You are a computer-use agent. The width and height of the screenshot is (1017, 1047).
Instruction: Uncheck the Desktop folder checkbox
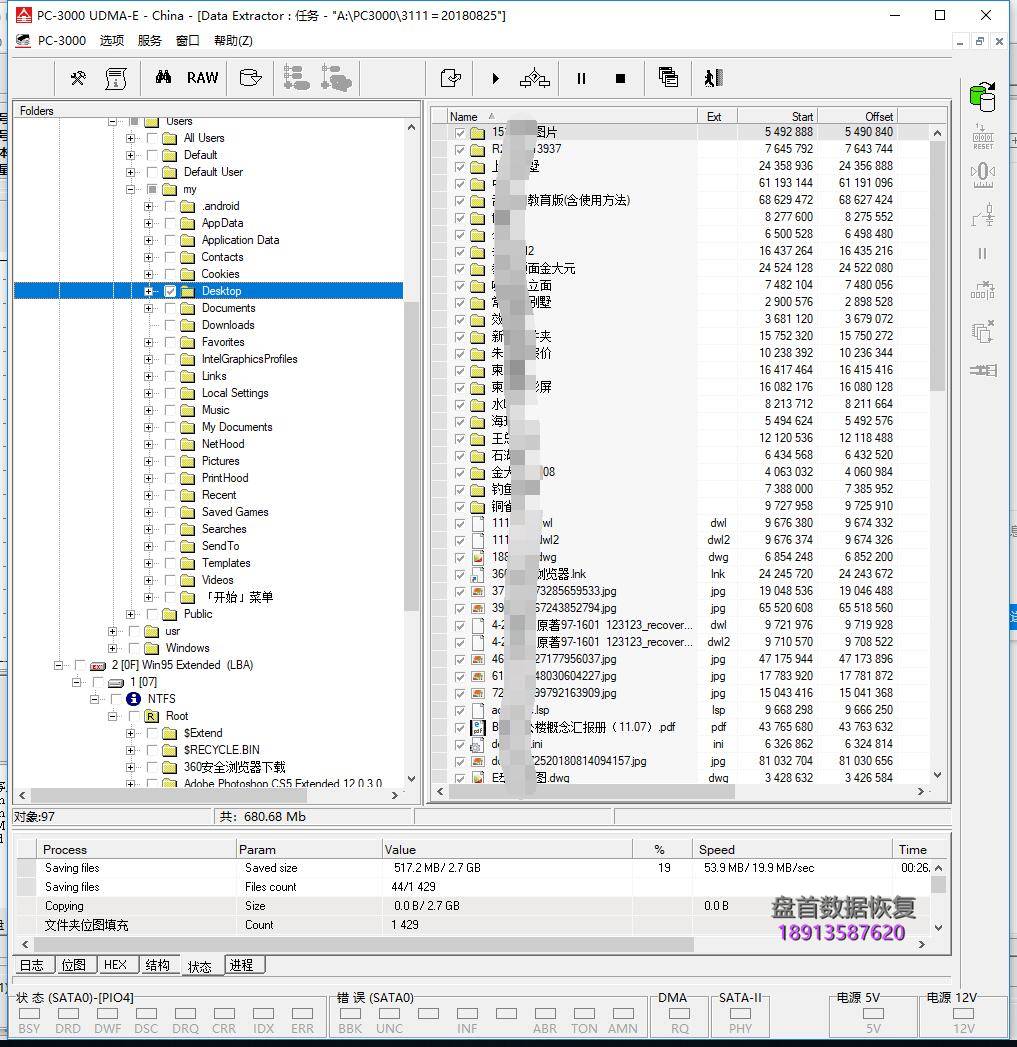170,291
